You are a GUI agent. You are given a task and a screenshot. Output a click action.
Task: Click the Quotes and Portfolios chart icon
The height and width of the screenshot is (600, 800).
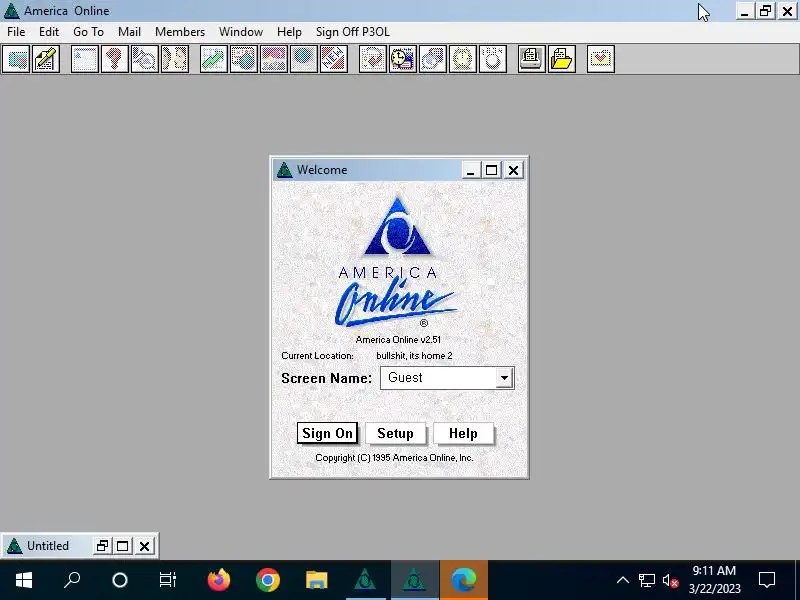(x=214, y=59)
